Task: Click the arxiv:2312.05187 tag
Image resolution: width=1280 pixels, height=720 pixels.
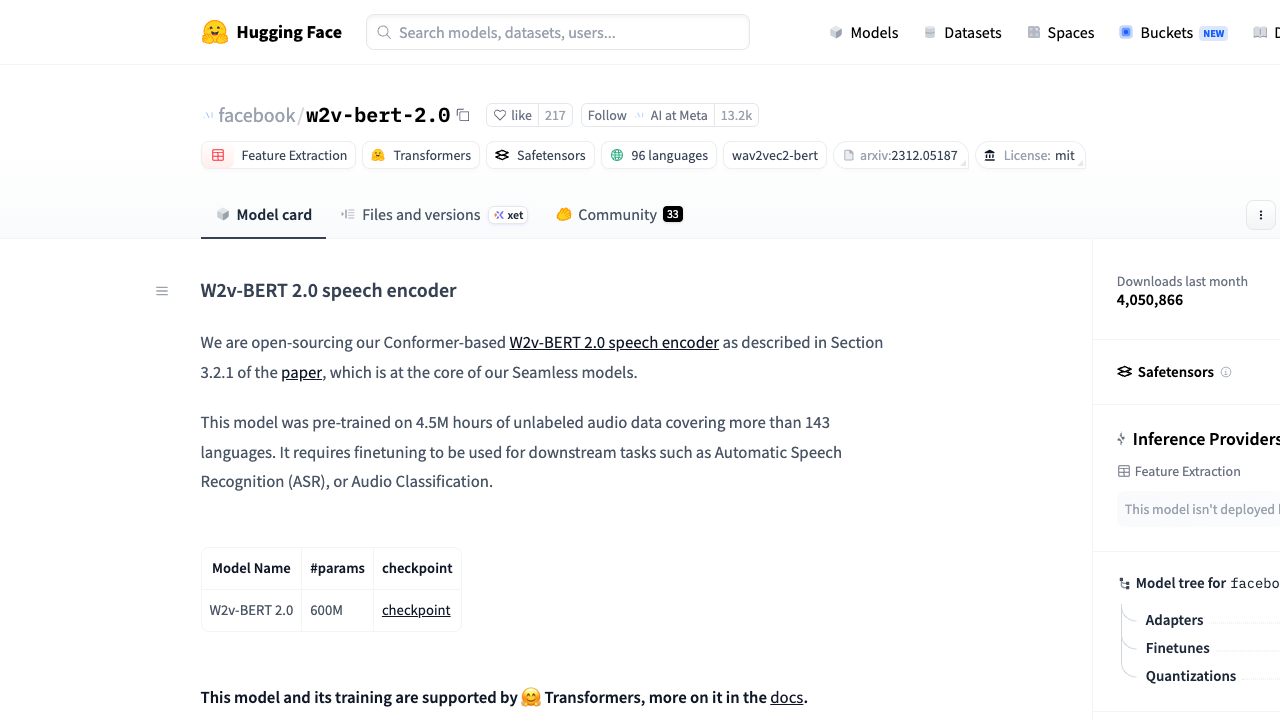Action: tap(900, 155)
